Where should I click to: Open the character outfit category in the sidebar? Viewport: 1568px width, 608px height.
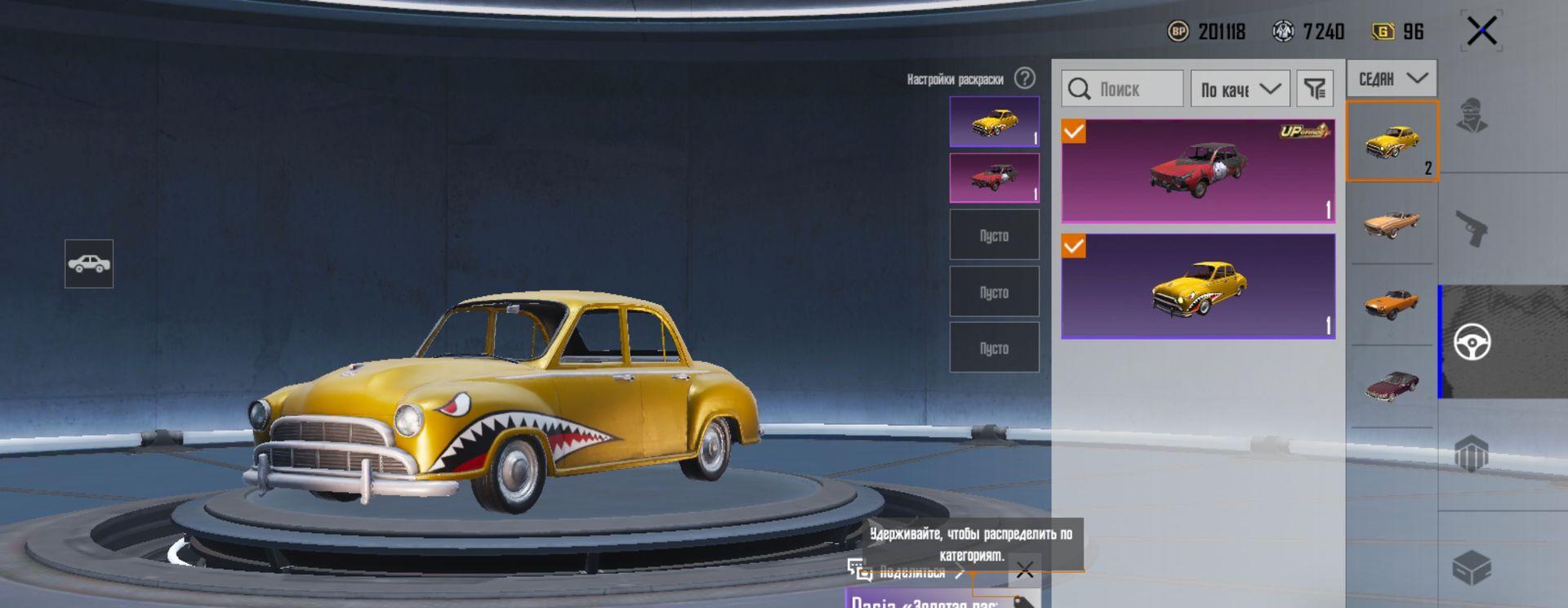1472,115
